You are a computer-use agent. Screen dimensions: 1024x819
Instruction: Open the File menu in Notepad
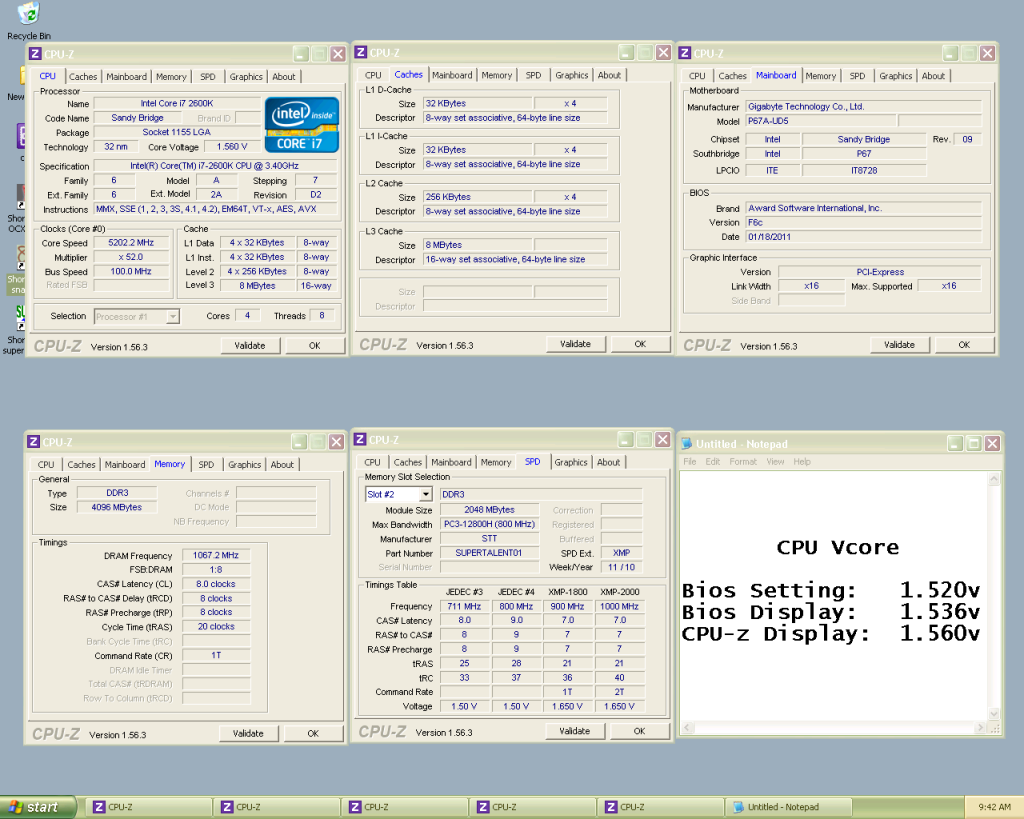(689, 462)
